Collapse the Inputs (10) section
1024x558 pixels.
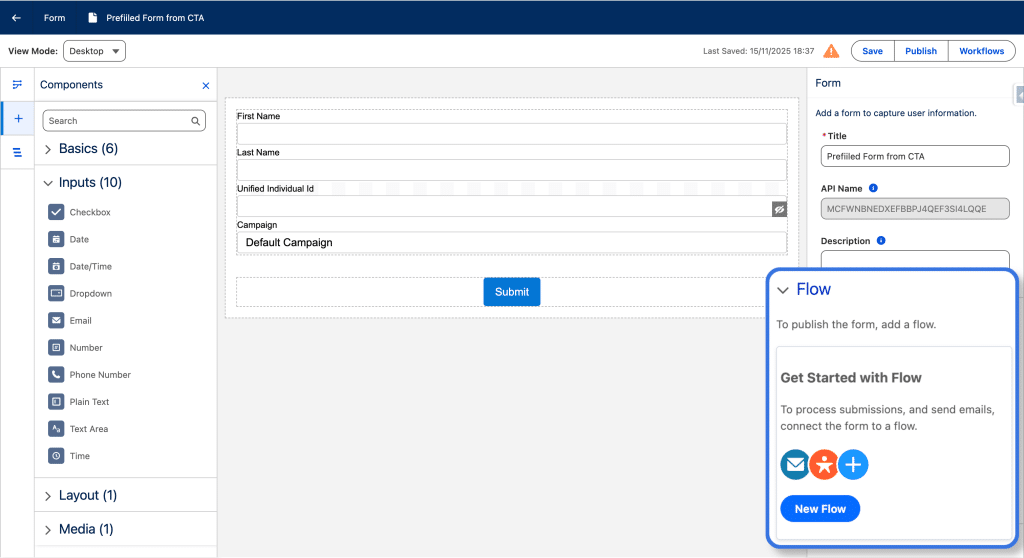[x=48, y=183]
